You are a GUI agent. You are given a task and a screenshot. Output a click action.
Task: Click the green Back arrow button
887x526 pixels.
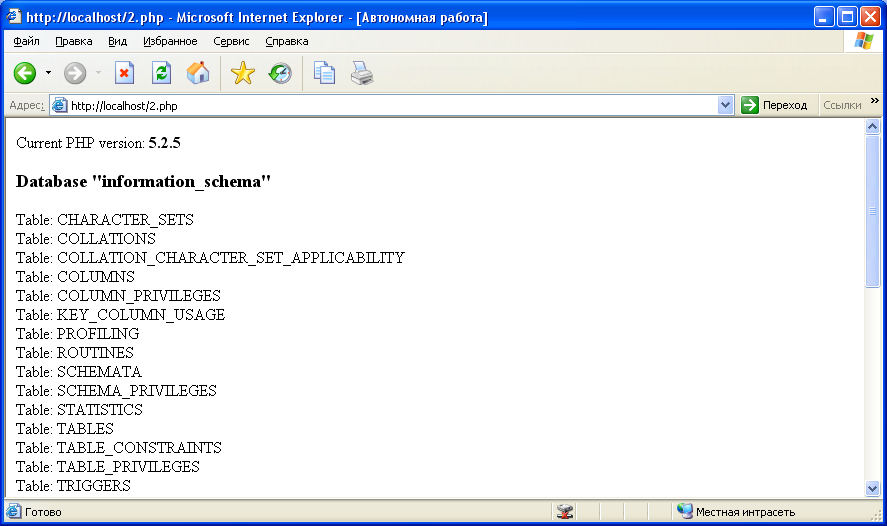25,73
